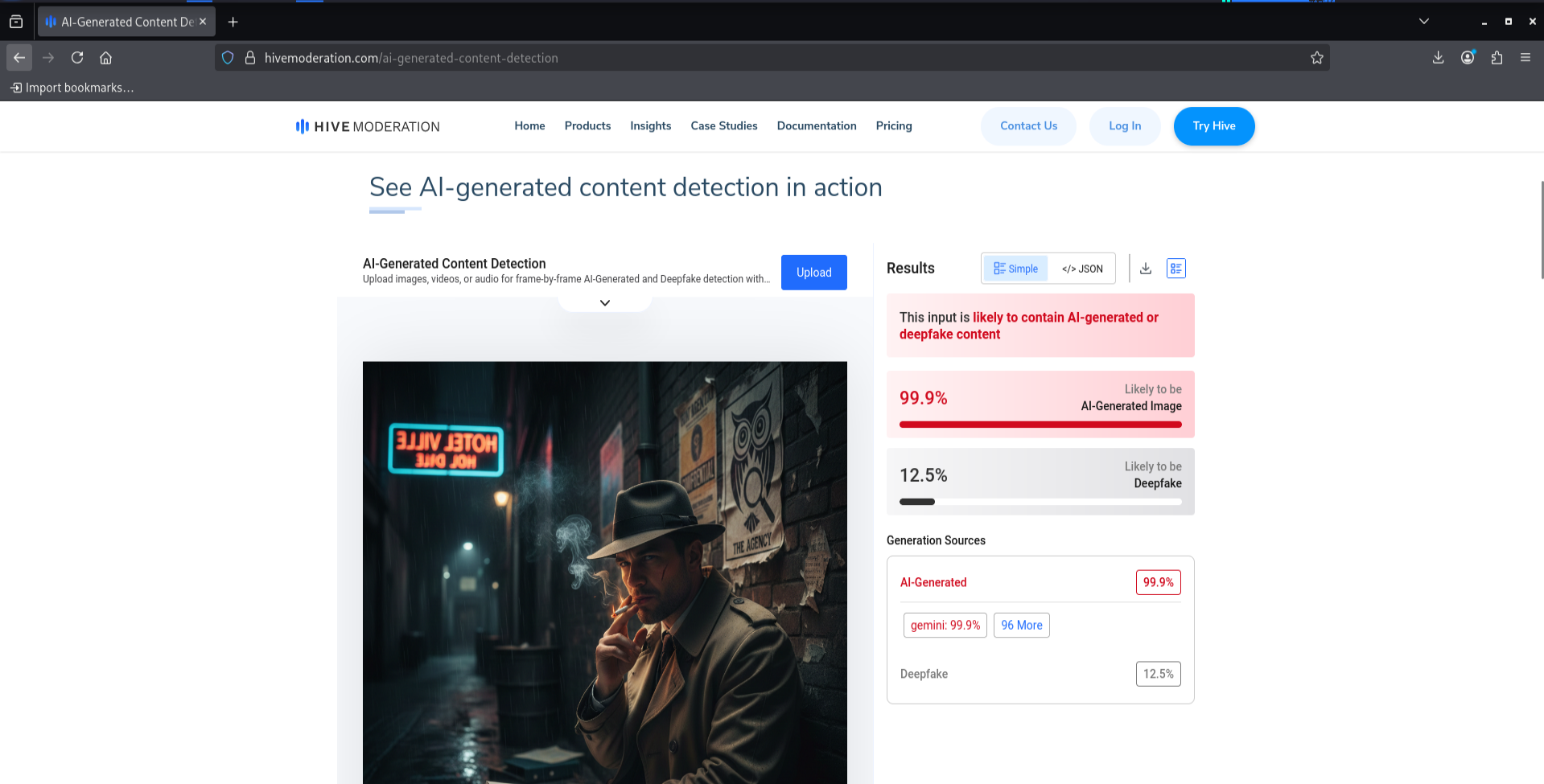Click the Contact Us button
1544x784 pixels.
[1028, 126]
